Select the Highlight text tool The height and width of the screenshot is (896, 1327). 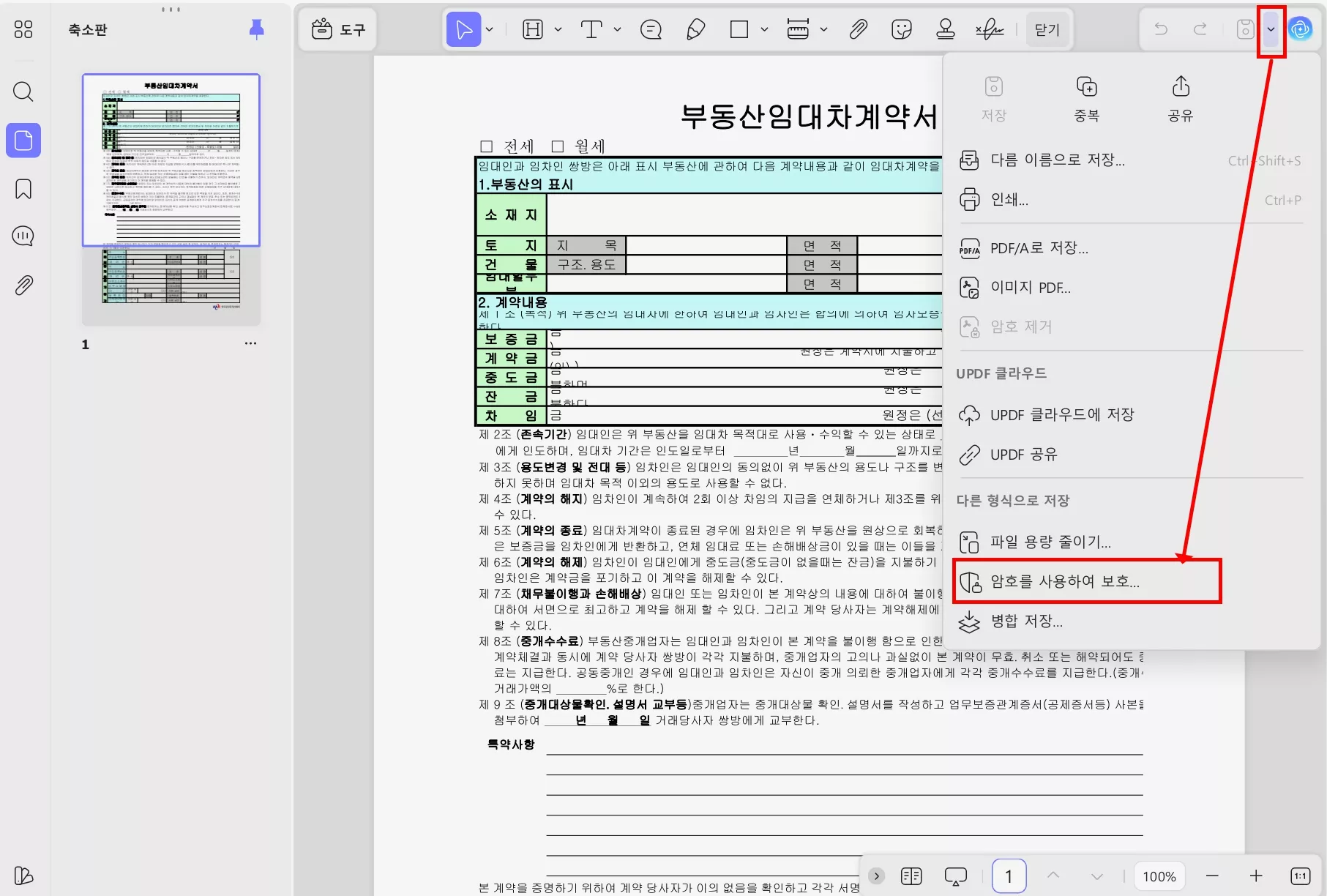(x=534, y=29)
